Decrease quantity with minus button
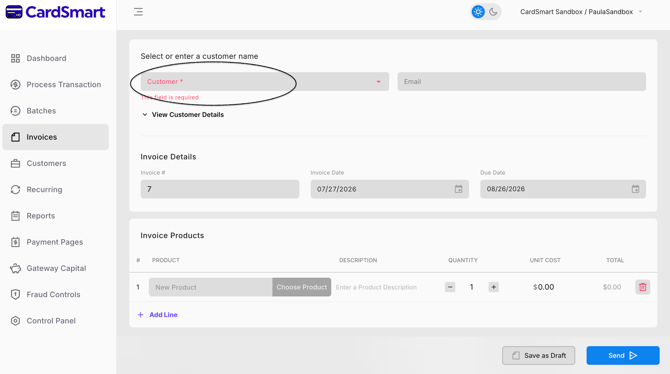Image resolution: width=670 pixels, height=374 pixels. pyautogui.click(x=450, y=287)
